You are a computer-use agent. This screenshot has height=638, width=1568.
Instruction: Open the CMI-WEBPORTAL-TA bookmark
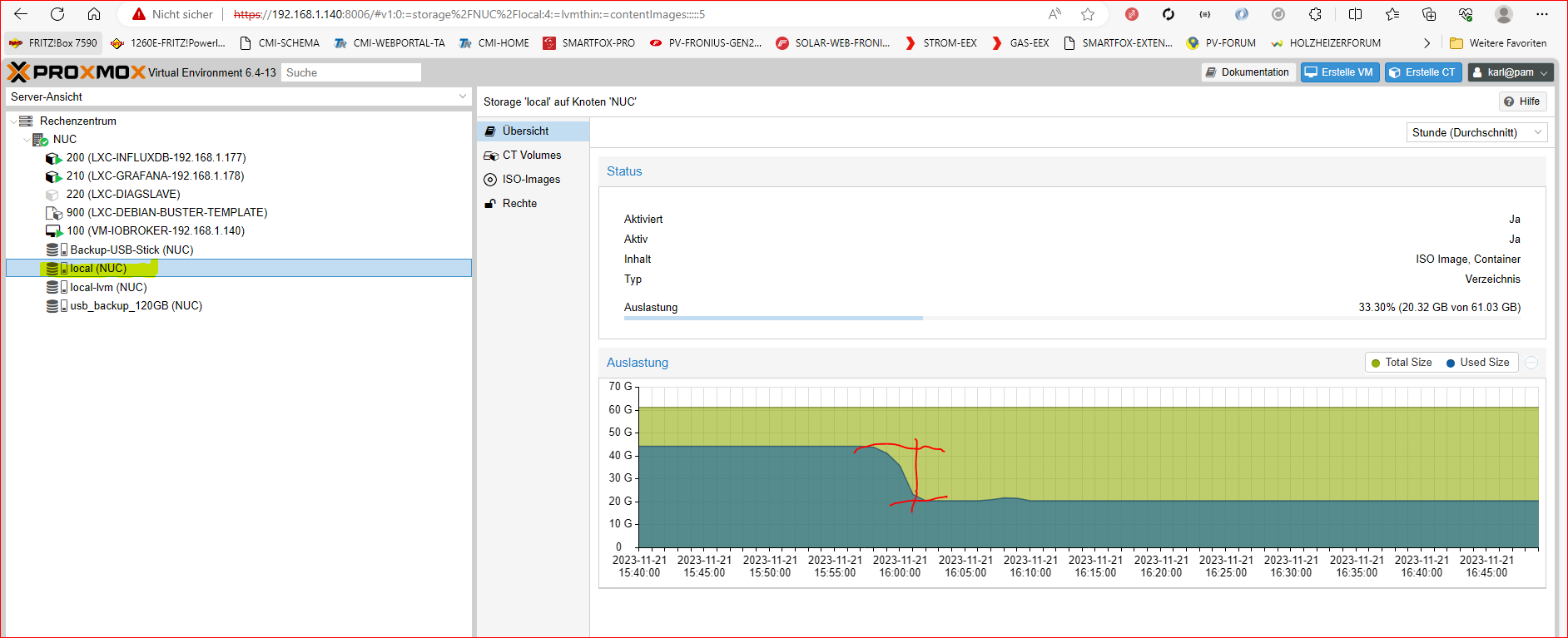pyautogui.click(x=390, y=43)
